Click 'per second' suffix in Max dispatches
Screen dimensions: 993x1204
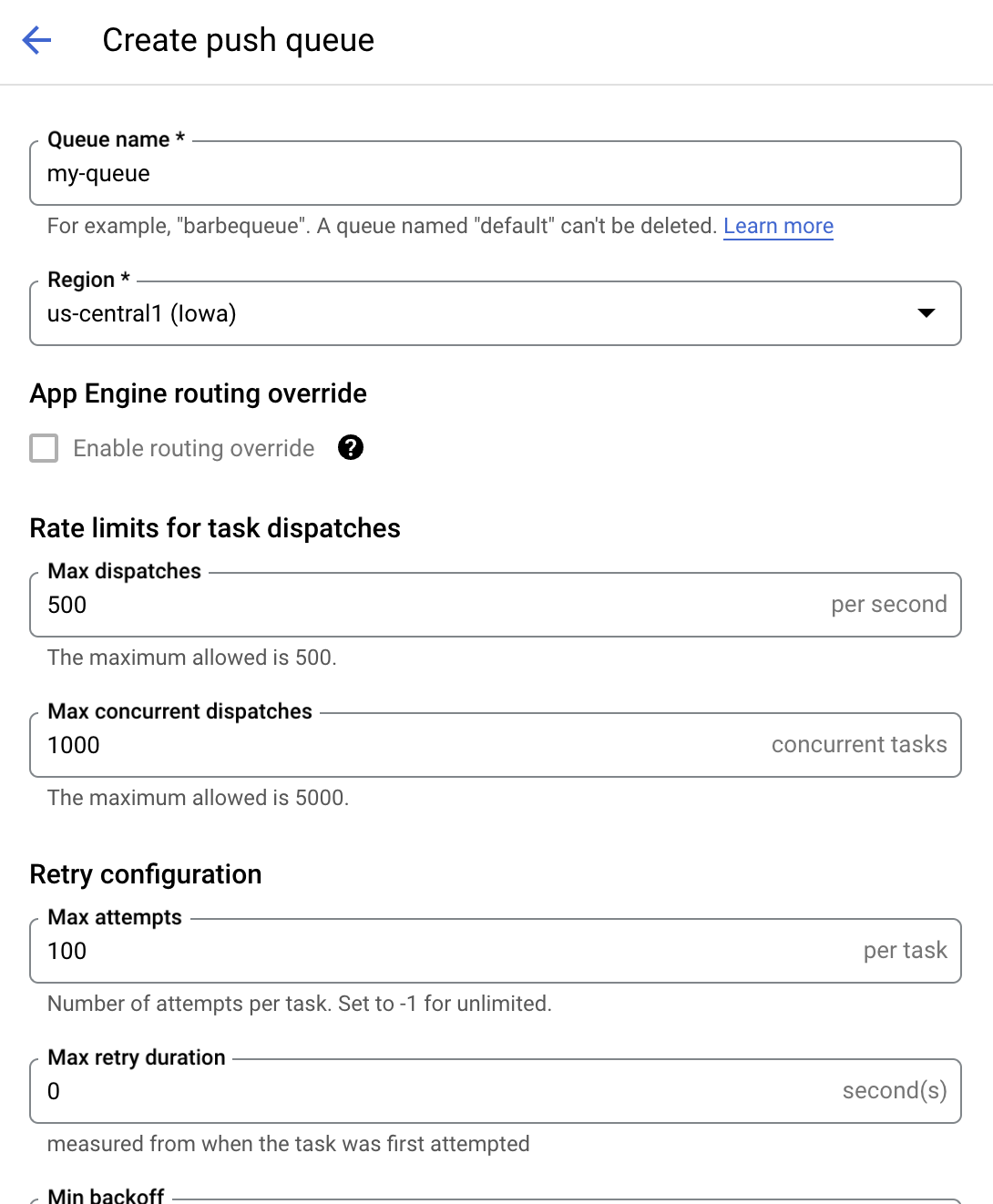pyautogui.click(x=889, y=605)
